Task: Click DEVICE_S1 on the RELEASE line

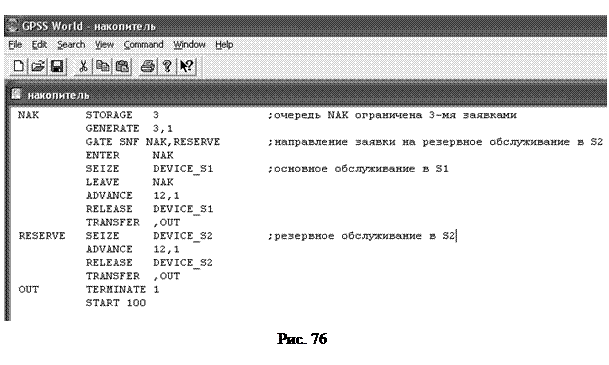Action: (183, 209)
